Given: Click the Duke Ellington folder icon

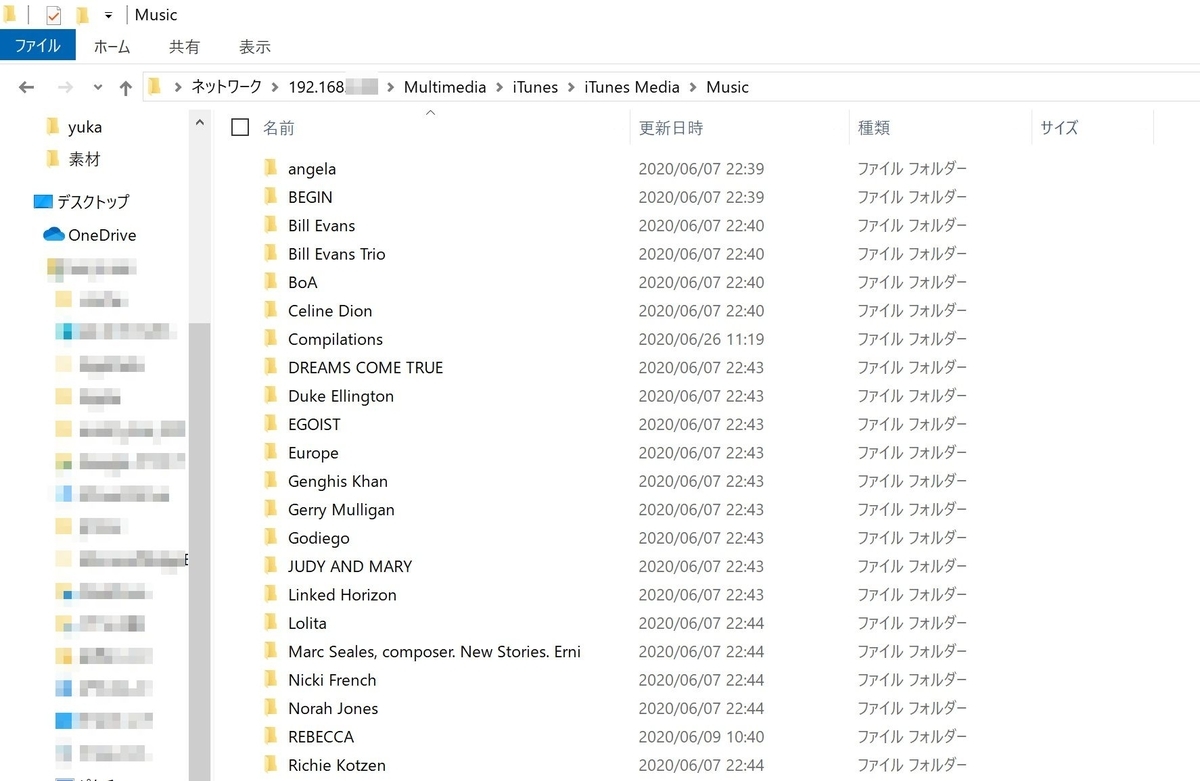Looking at the screenshot, I should (x=270, y=395).
